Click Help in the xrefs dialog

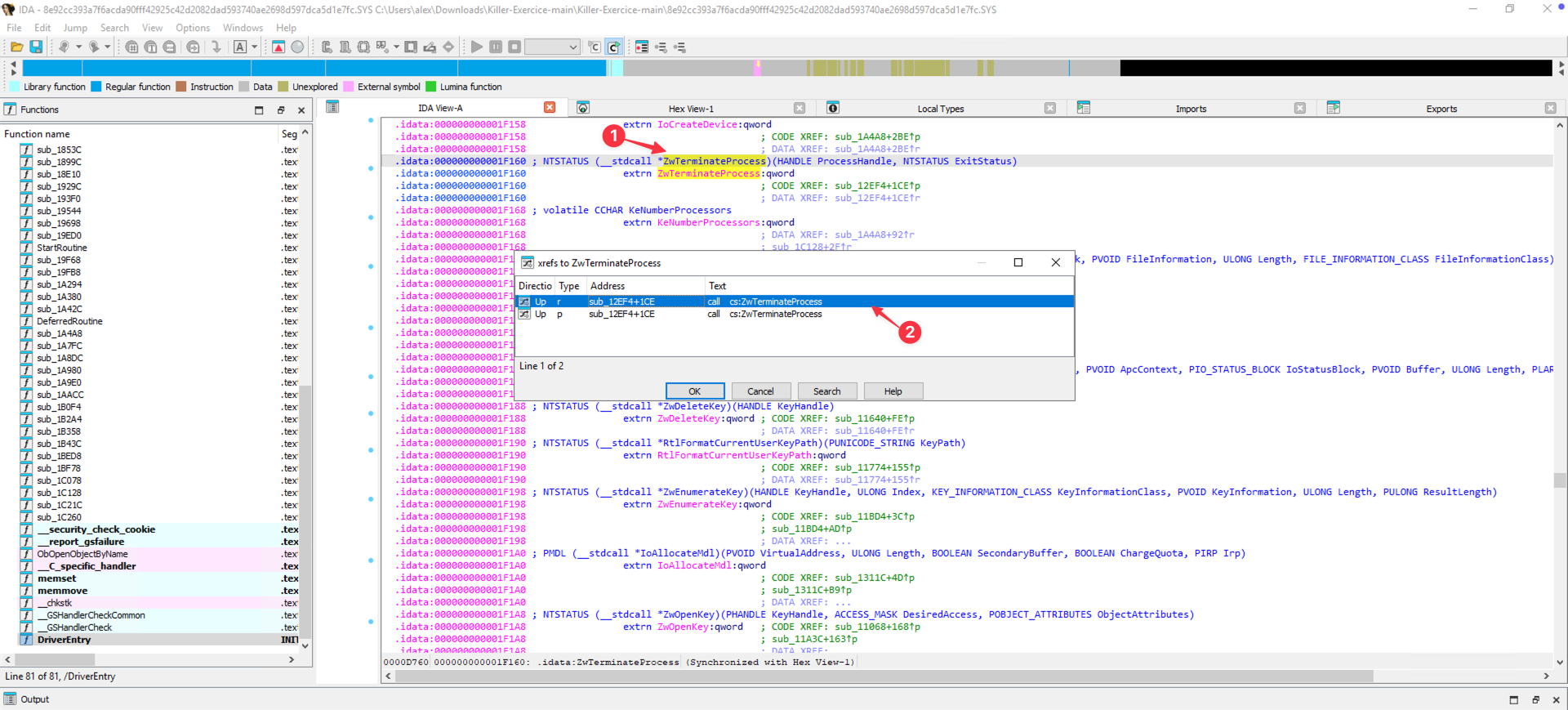coord(893,391)
